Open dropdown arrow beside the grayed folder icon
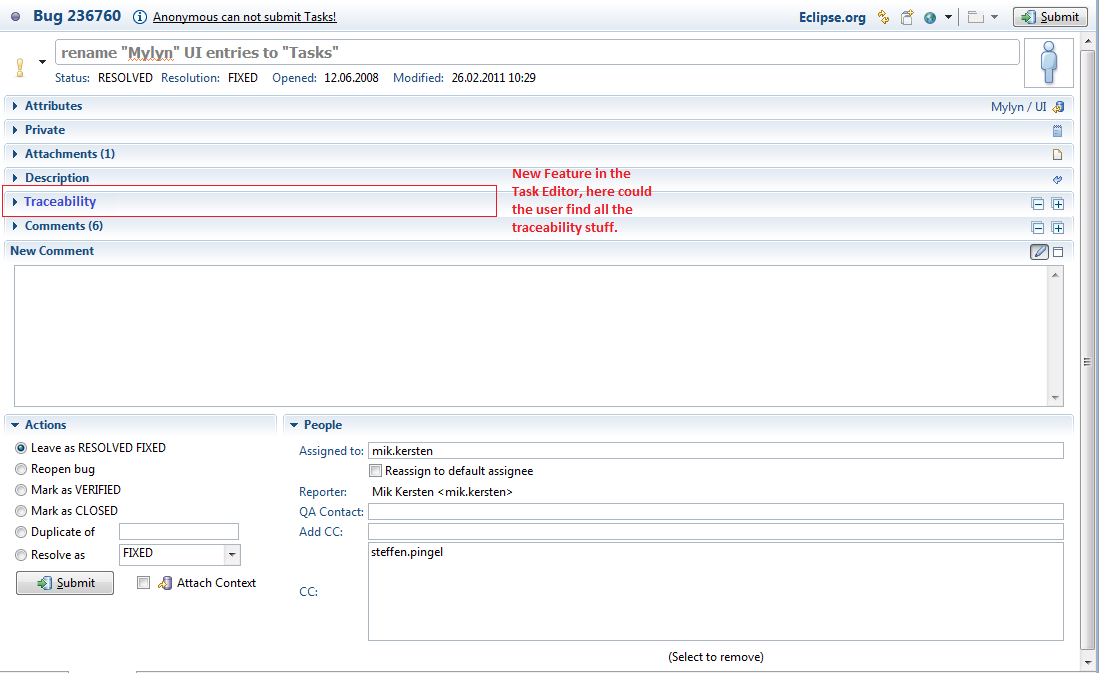The height and width of the screenshot is (673, 1101). [994, 17]
